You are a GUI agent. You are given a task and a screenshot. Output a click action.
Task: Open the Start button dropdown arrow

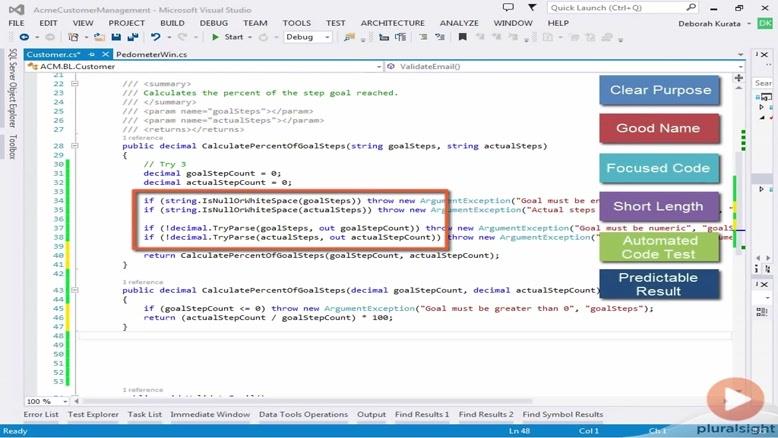(250, 38)
